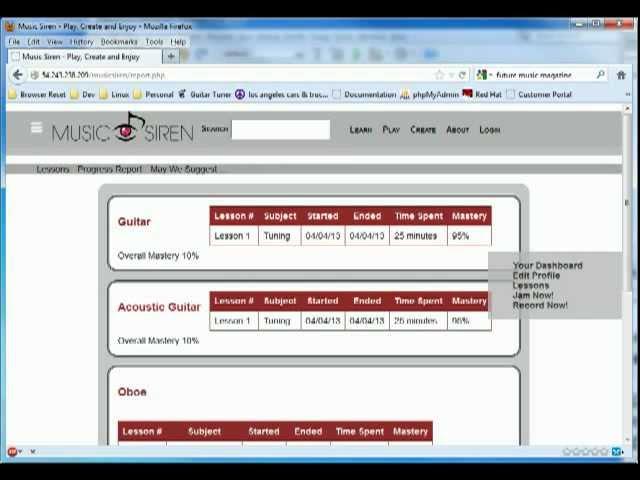Open the browser home page icon
This screenshot has height=480, width=640.
coord(621,75)
